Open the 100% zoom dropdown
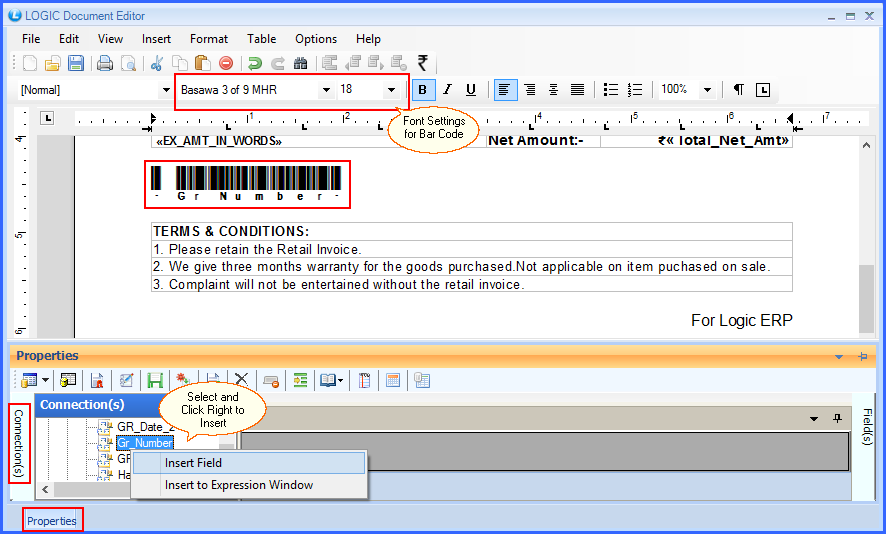This screenshot has height=534, width=886. point(707,90)
